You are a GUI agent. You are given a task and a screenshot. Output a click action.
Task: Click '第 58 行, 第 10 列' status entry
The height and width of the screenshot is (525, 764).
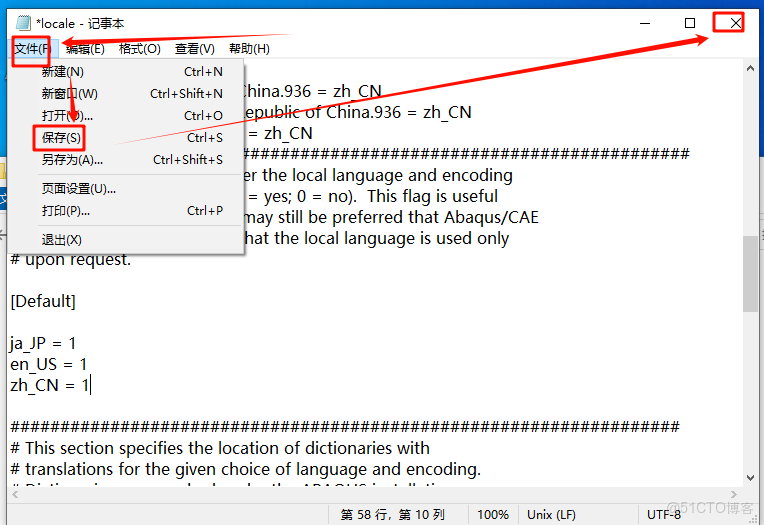click(x=392, y=515)
